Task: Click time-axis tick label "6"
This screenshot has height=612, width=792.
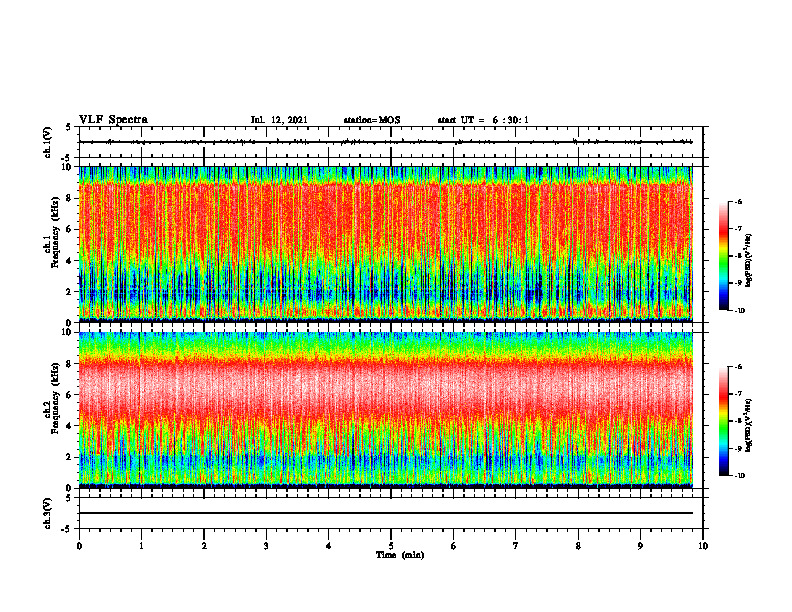Action: pos(454,546)
